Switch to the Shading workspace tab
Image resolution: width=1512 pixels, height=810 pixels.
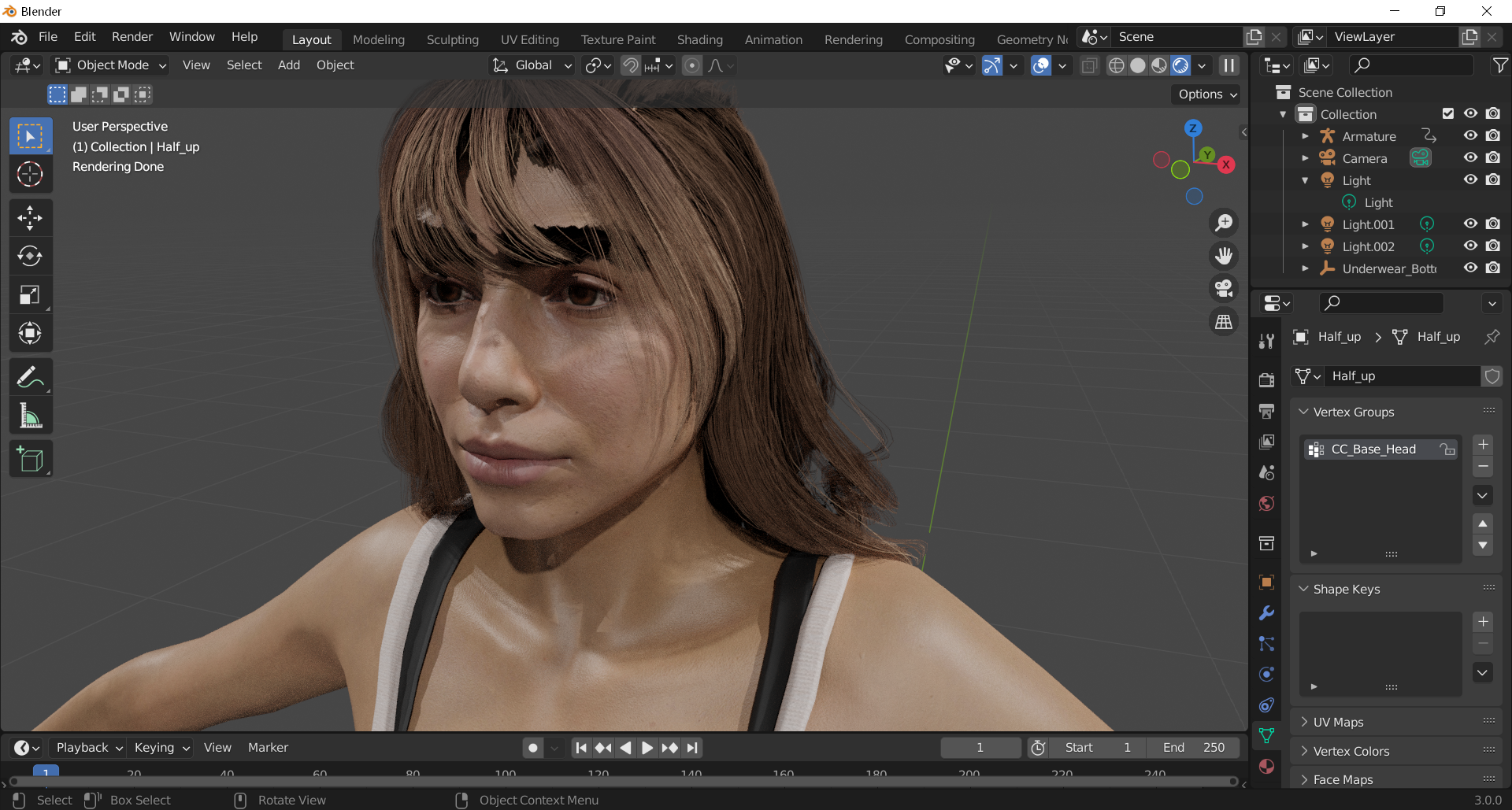click(x=700, y=39)
